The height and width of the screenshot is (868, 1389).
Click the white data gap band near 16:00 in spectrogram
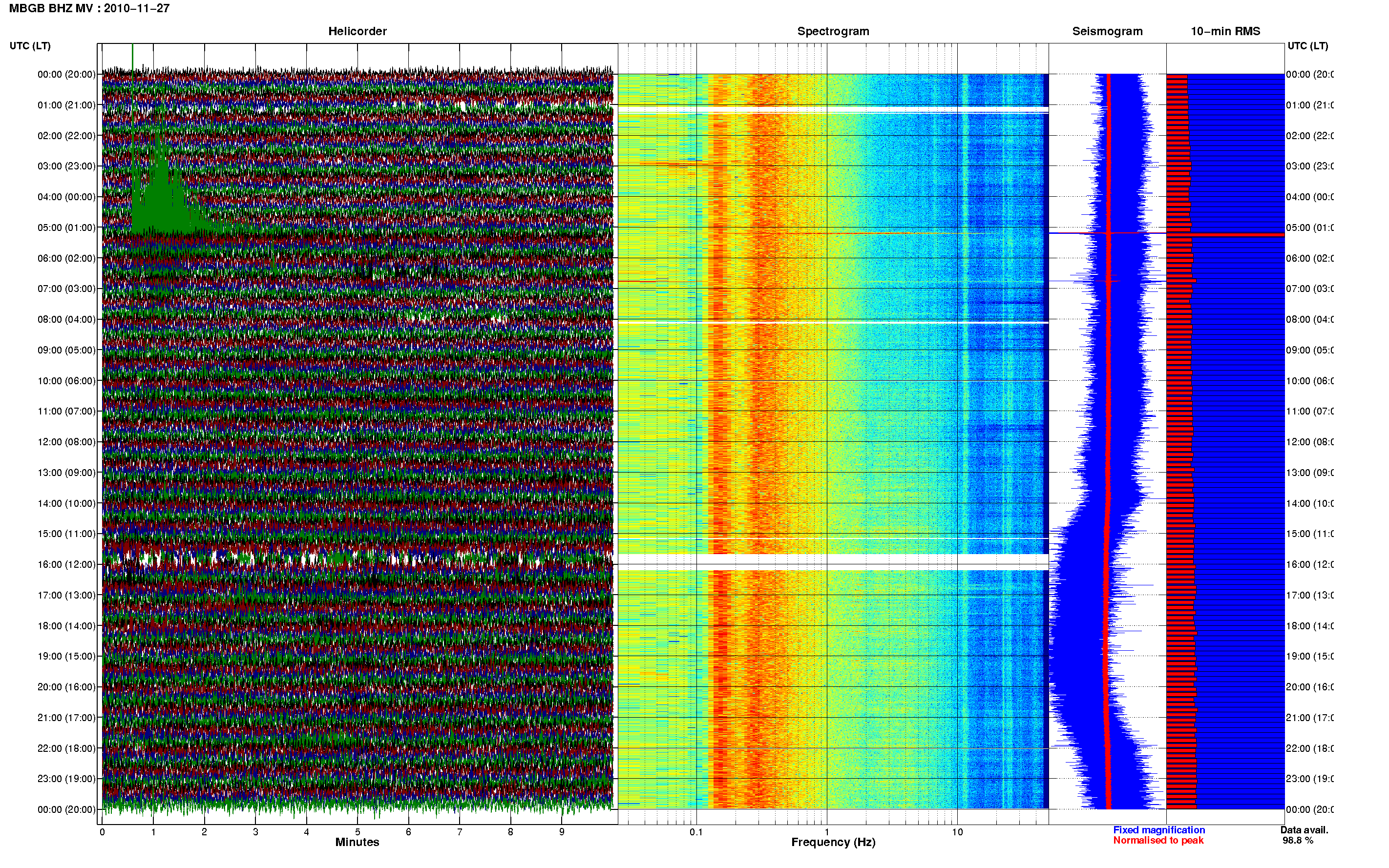point(833,561)
